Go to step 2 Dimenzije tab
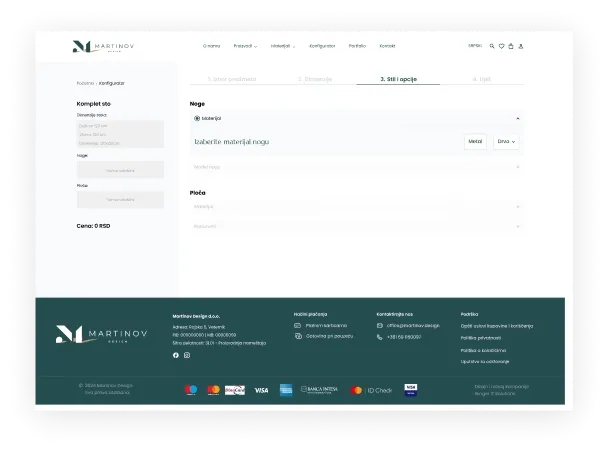 (x=315, y=79)
